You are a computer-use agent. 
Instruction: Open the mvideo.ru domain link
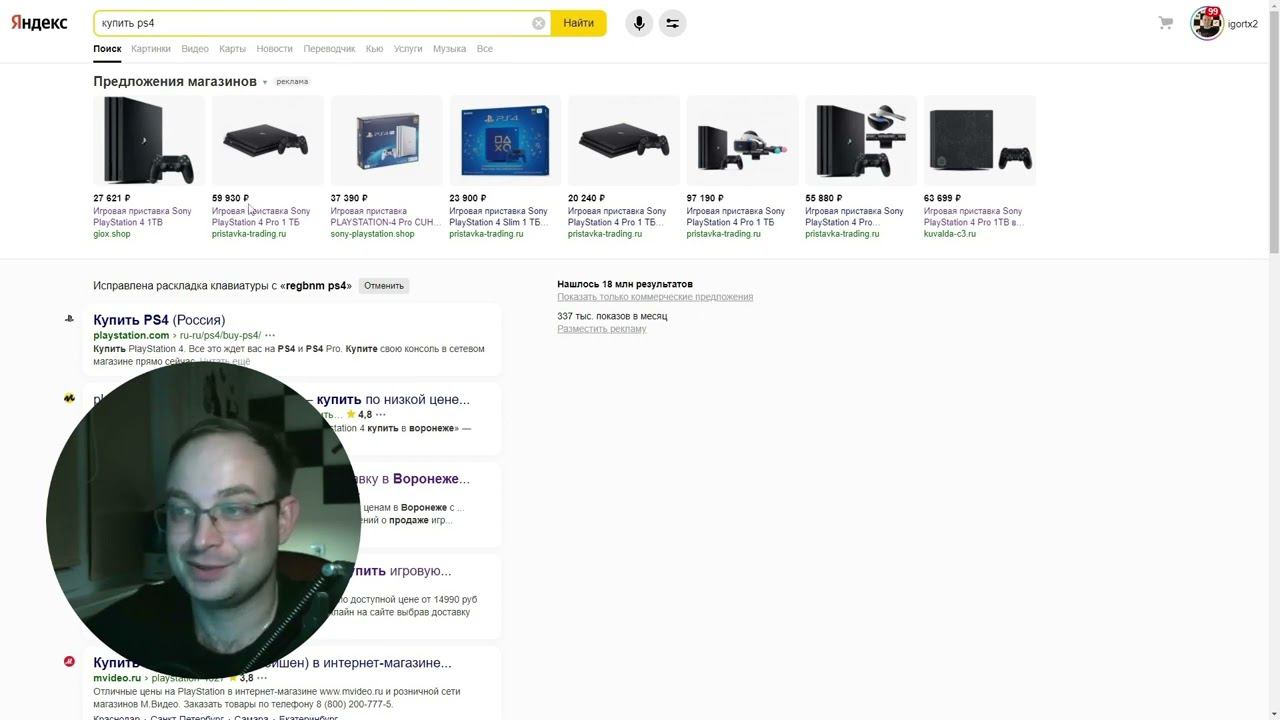pos(117,678)
